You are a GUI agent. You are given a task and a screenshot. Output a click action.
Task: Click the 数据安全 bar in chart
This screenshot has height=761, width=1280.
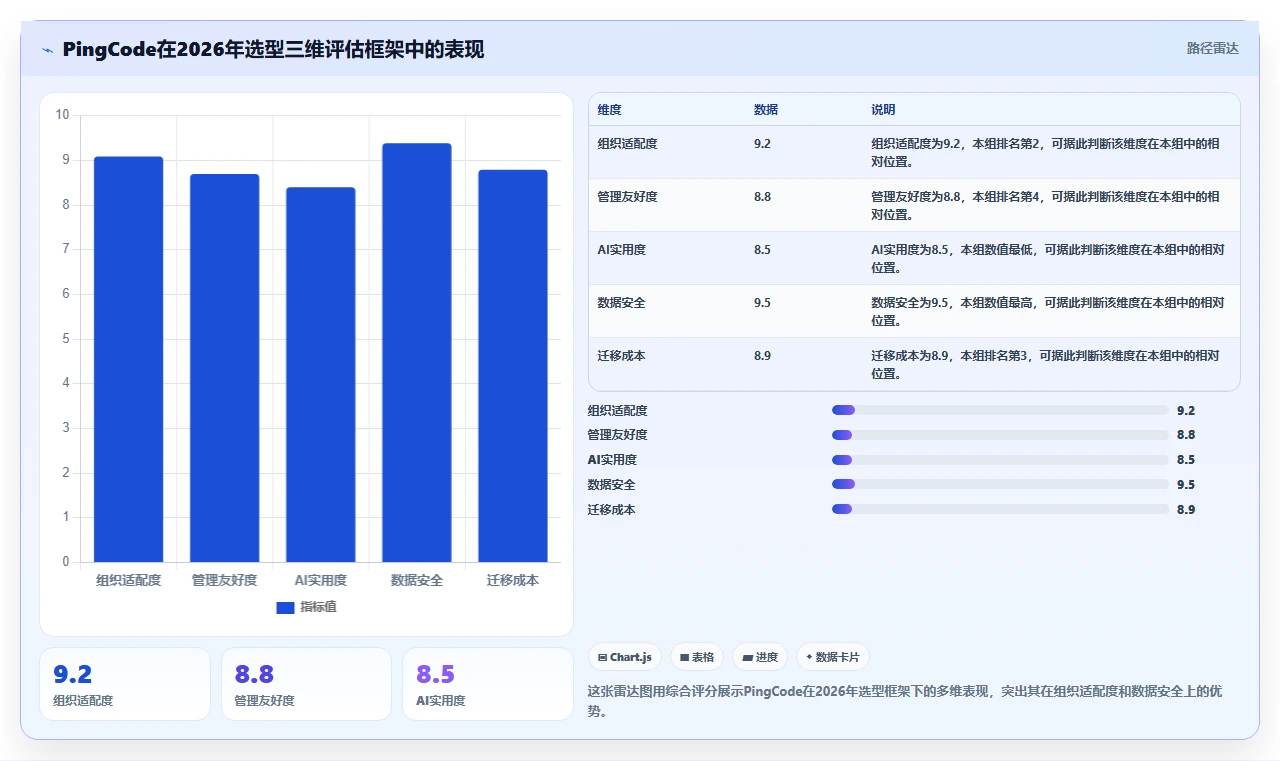click(417, 353)
